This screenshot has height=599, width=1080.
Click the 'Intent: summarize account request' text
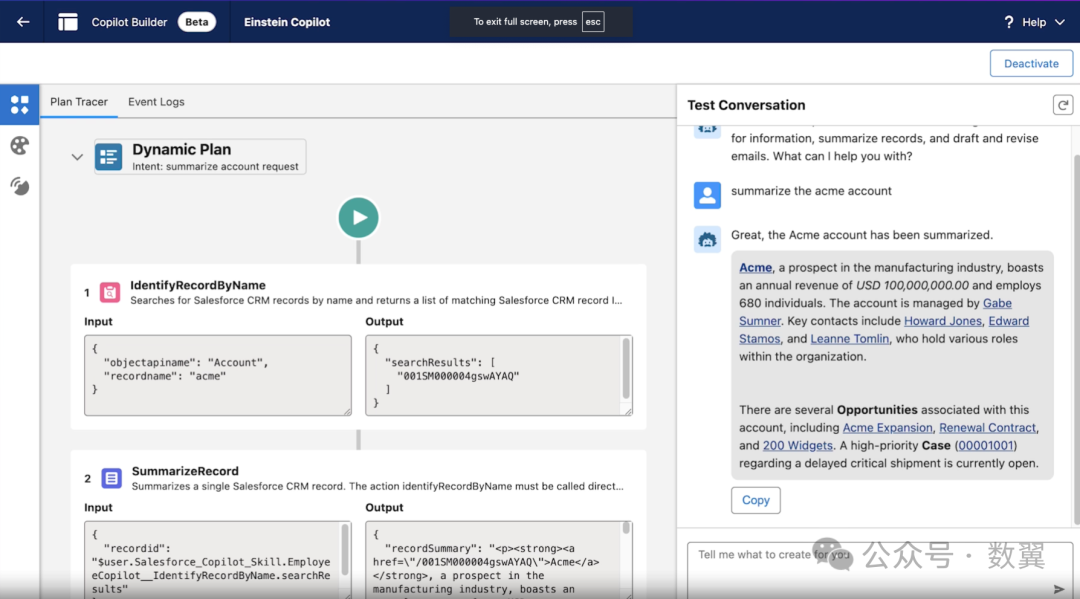[x=215, y=167]
